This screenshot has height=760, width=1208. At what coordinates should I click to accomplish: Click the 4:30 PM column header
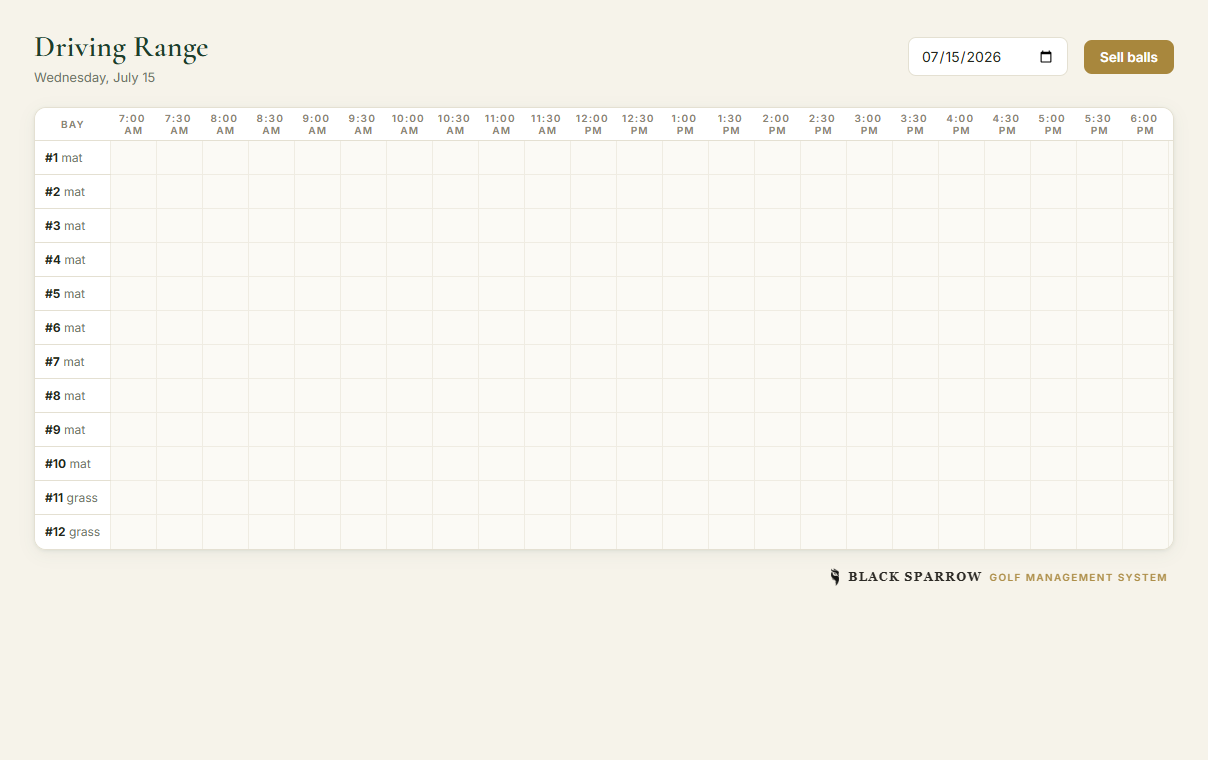[x=1008, y=124]
